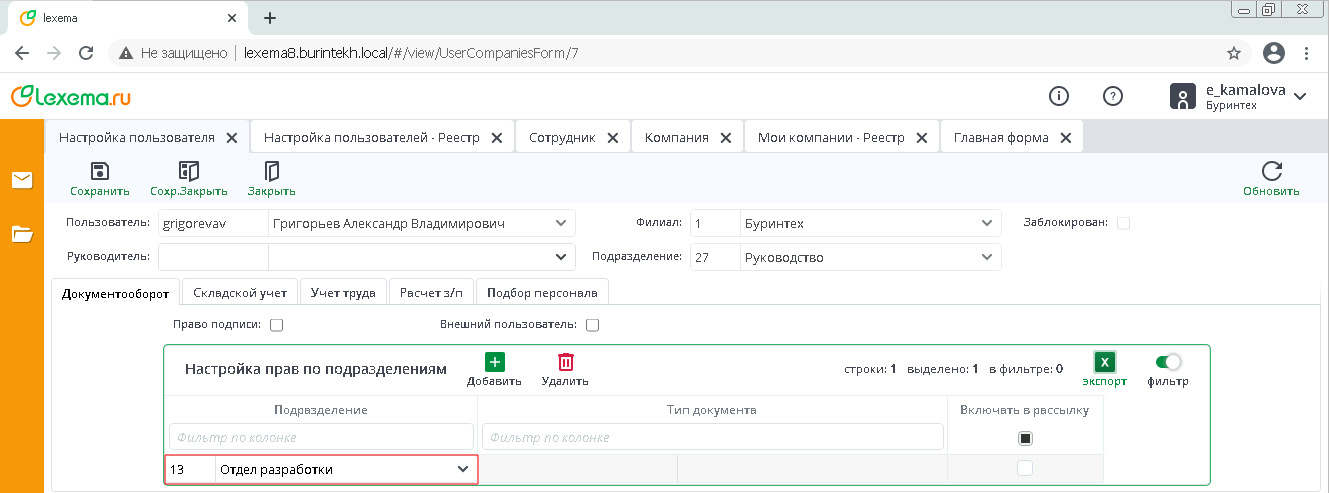This screenshot has height=493, width=1329.
Task: Expand the Филиал Буринтех dropdown
Action: 987,223
